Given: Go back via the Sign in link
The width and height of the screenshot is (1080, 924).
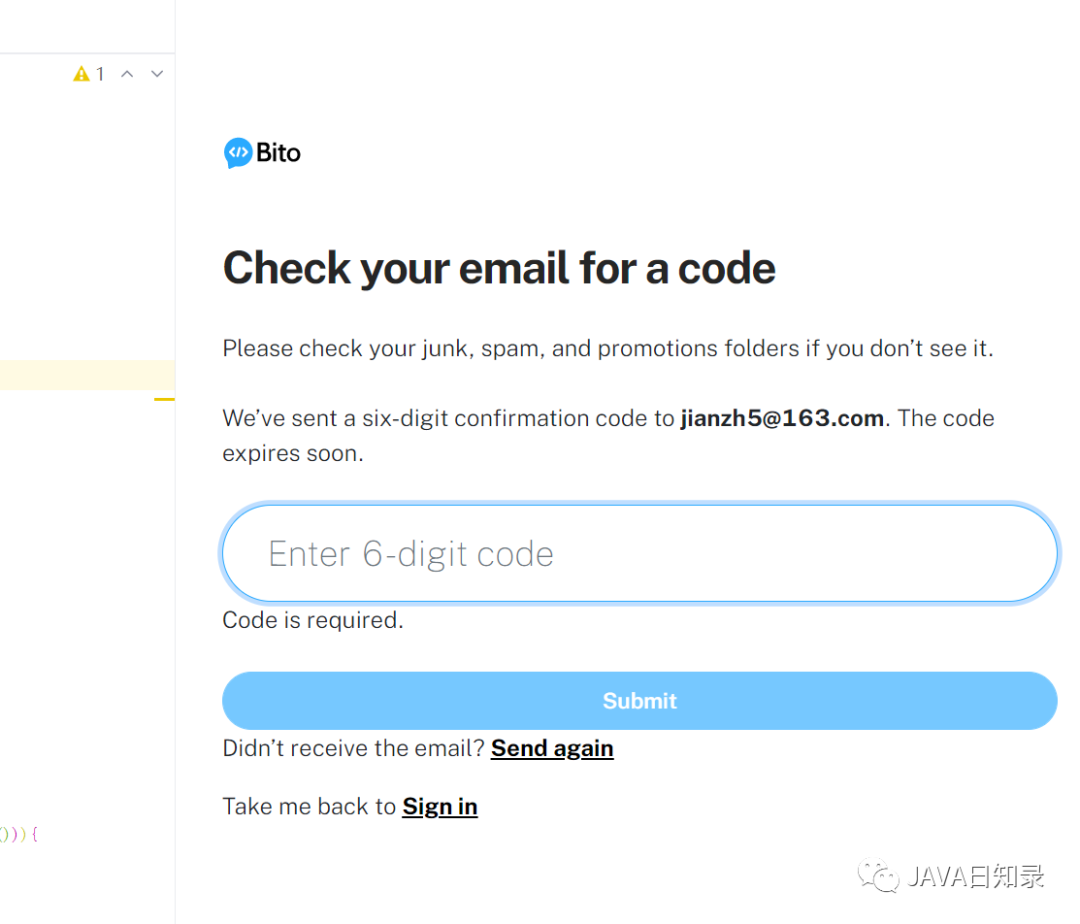Looking at the screenshot, I should (440, 806).
